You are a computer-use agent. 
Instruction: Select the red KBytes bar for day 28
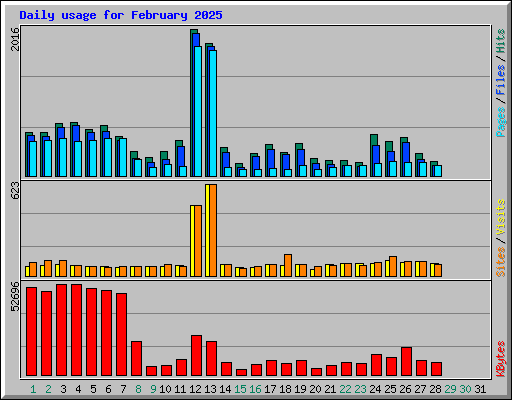[x=436, y=369]
